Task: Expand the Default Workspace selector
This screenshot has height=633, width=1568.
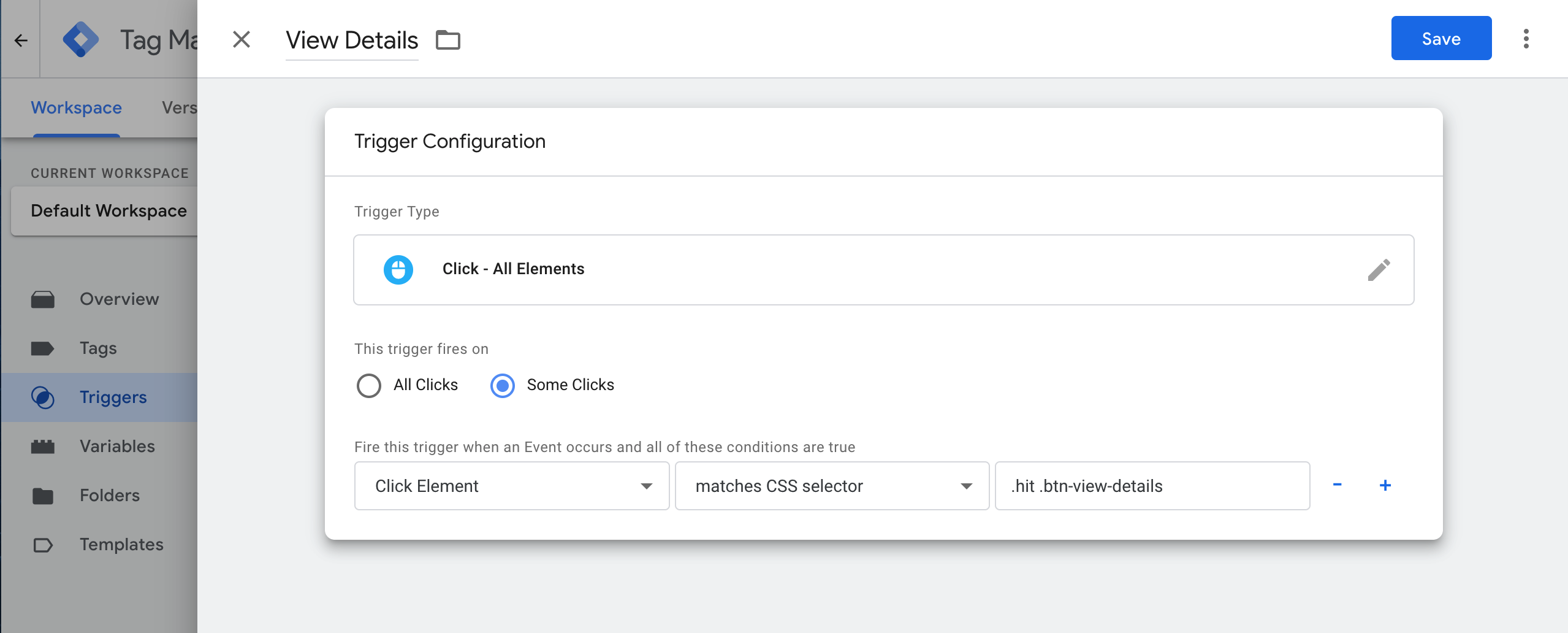Action: (x=108, y=210)
